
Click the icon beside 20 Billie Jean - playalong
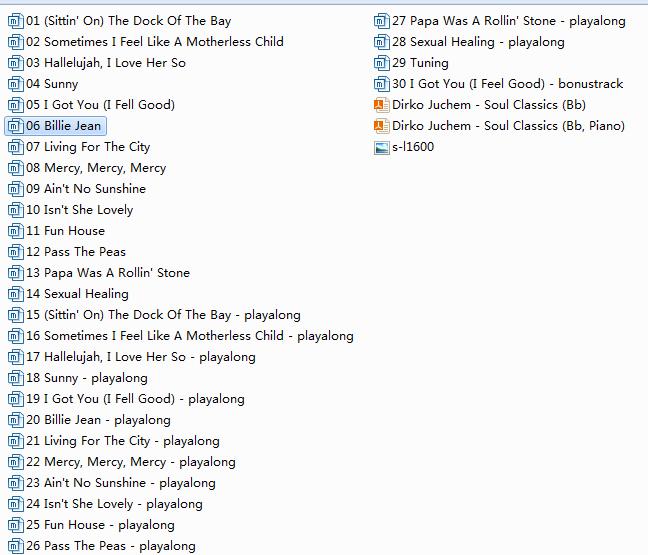[x=16, y=420]
